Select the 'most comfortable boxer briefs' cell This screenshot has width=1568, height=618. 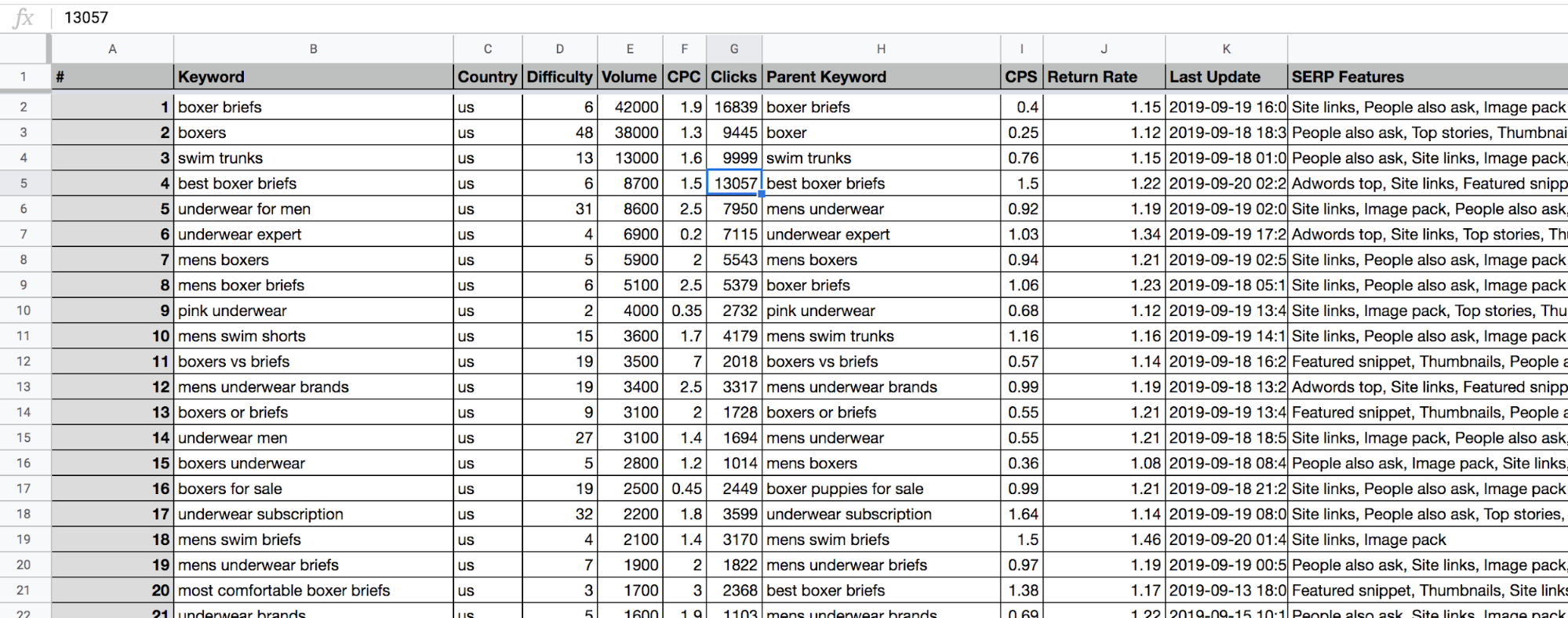[313, 591]
